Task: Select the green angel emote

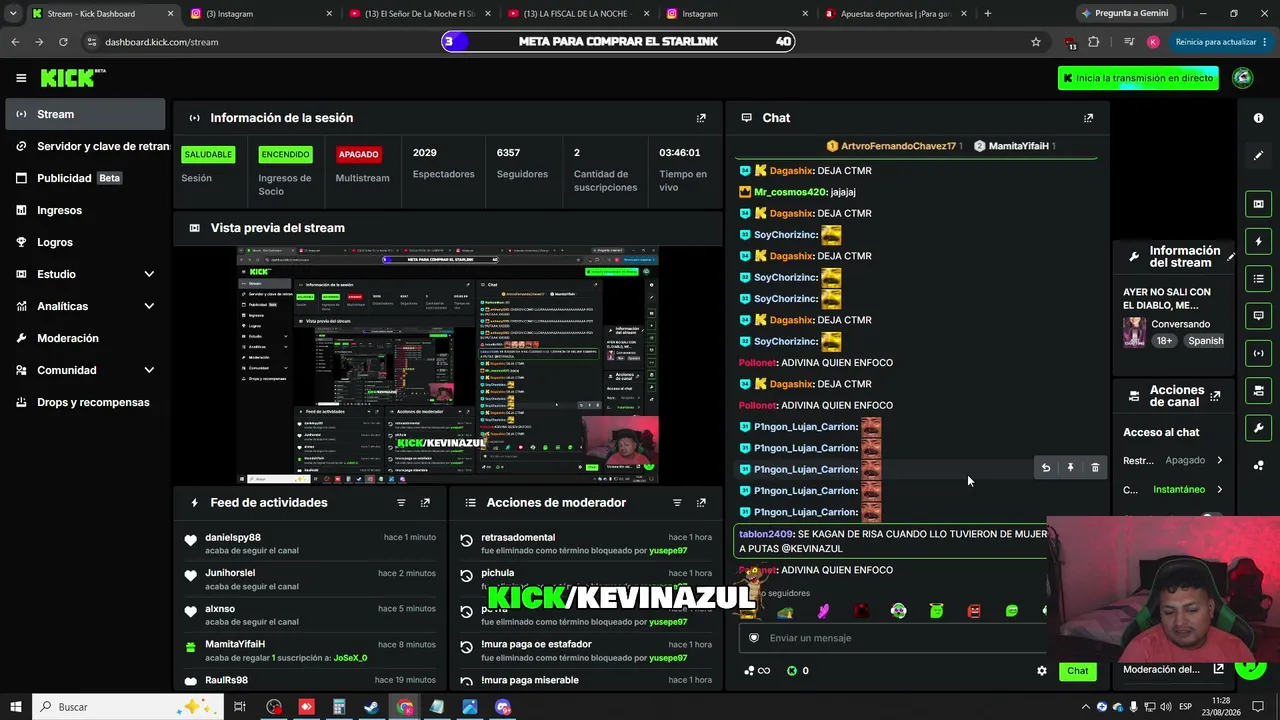Action: (x=936, y=611)
